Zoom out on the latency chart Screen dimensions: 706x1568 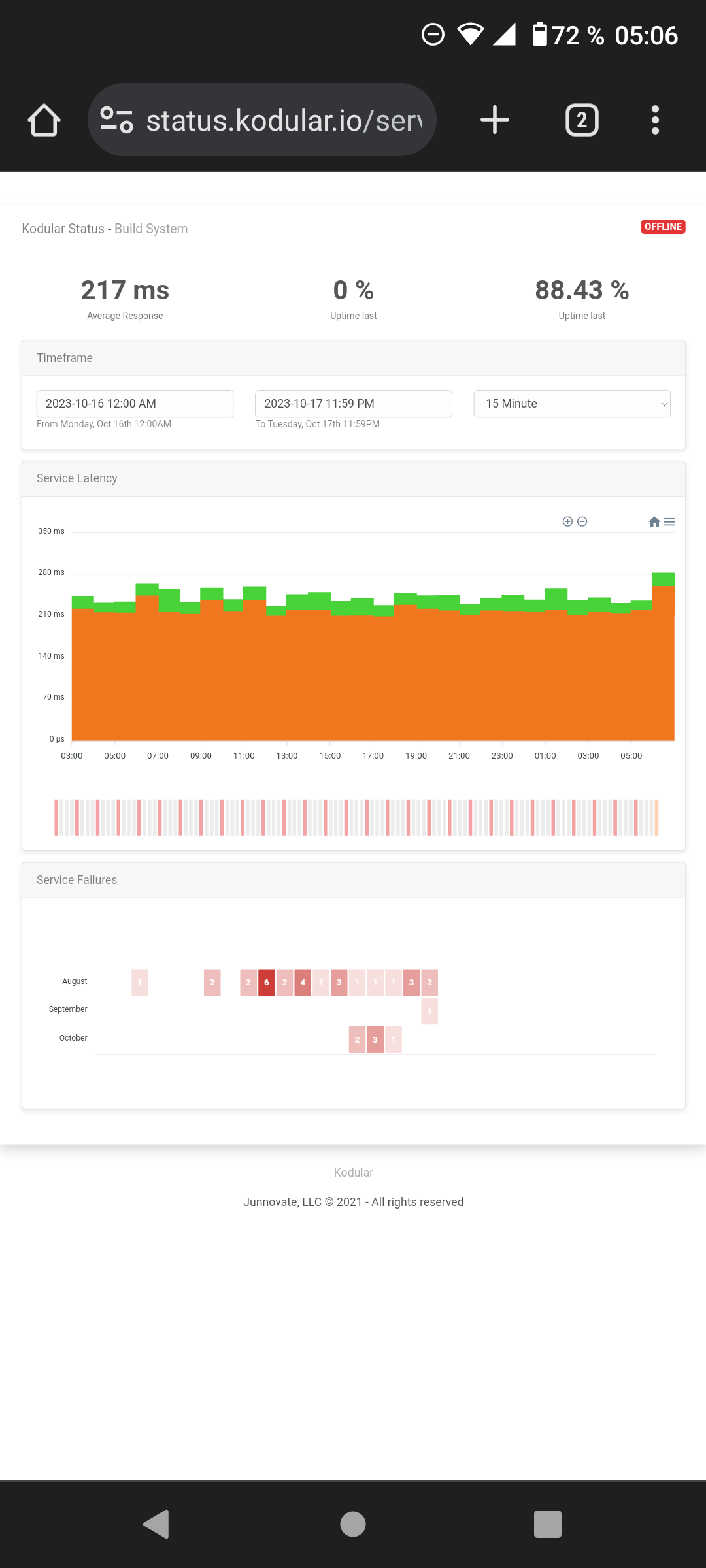click(582, 521)
